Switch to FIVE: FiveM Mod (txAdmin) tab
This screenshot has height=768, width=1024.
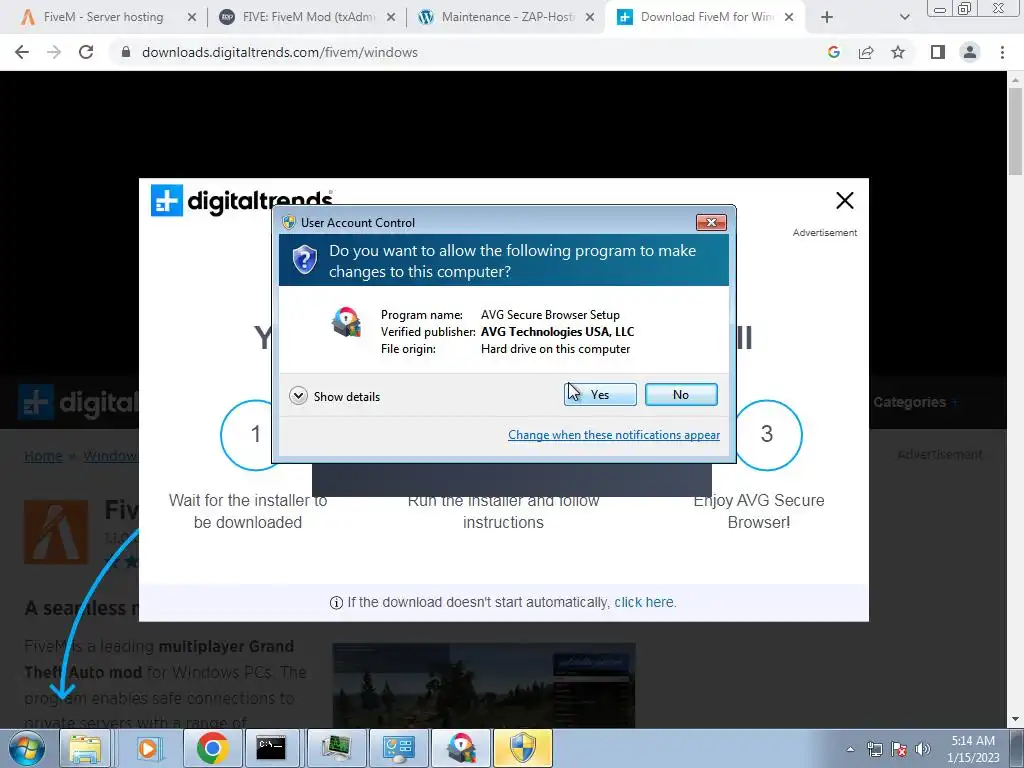click(x=308, y=17)
